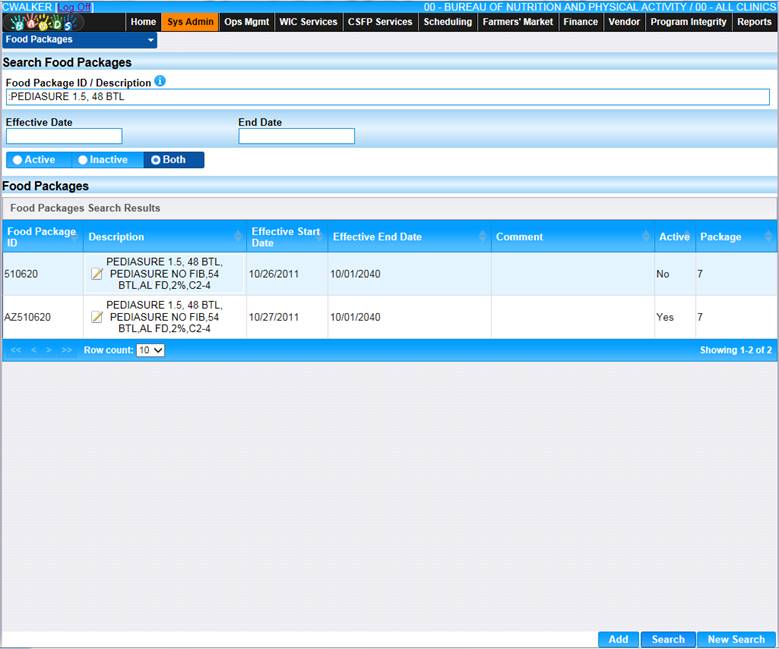Open edit icon for package AZ510620

coord(97,317)
